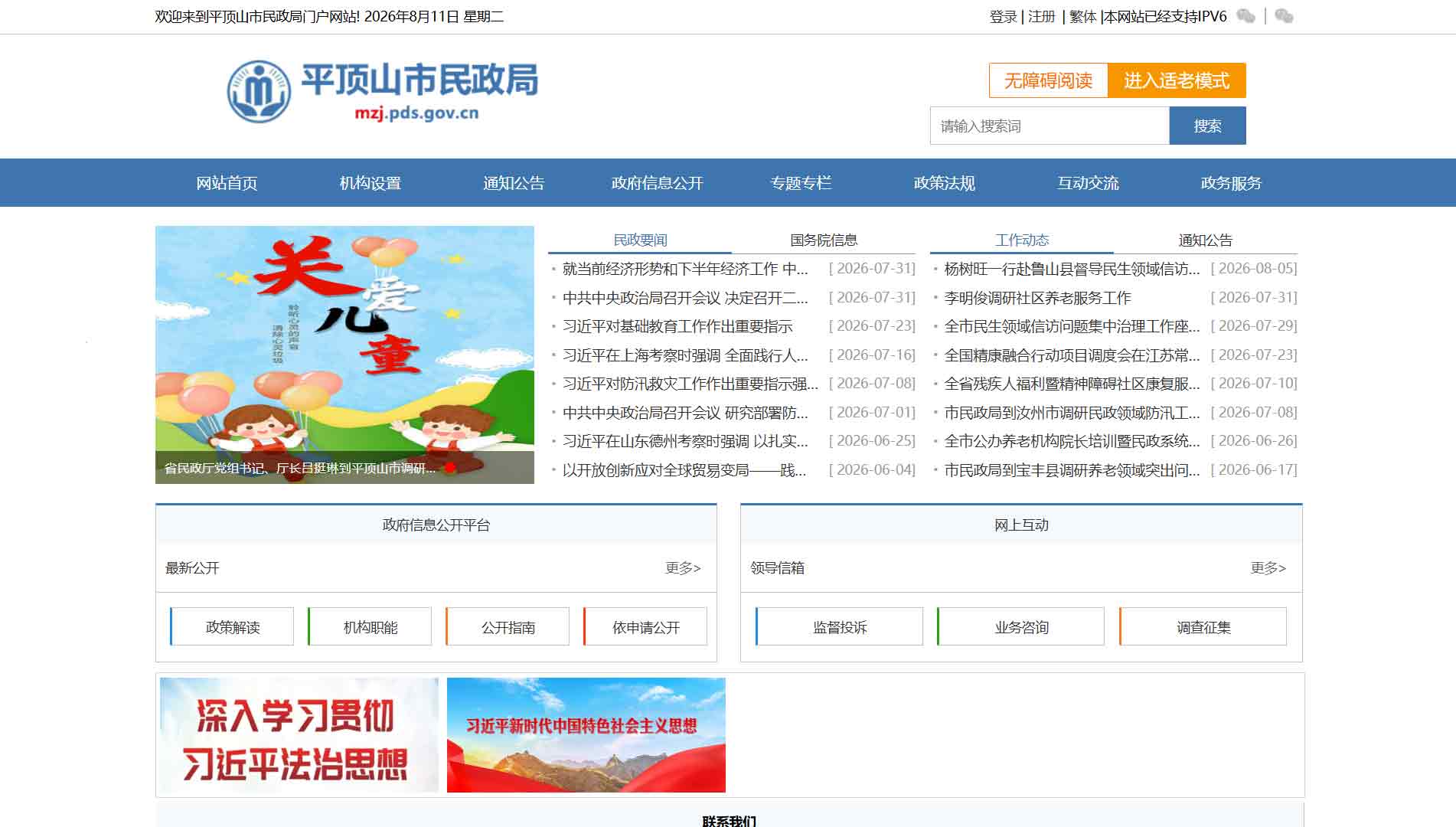Open 专题专栏 navigation item
The image size is (1456, 827).
(801, 183)
